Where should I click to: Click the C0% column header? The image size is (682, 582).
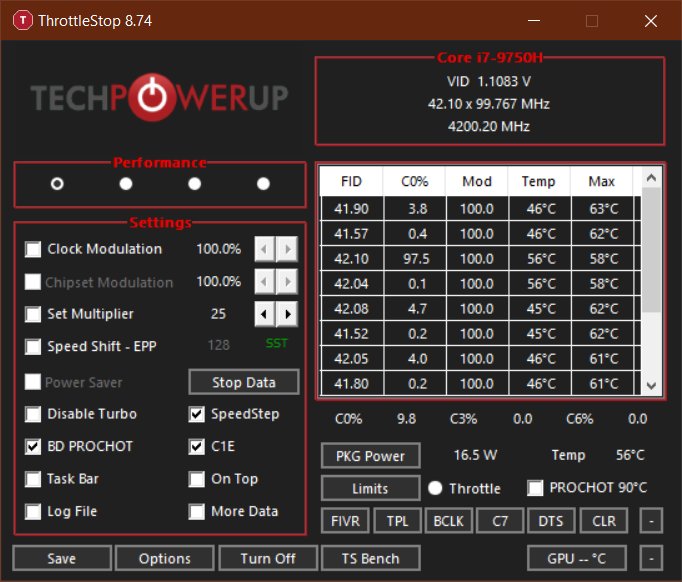pyautogui.click(x=415, y=181)
